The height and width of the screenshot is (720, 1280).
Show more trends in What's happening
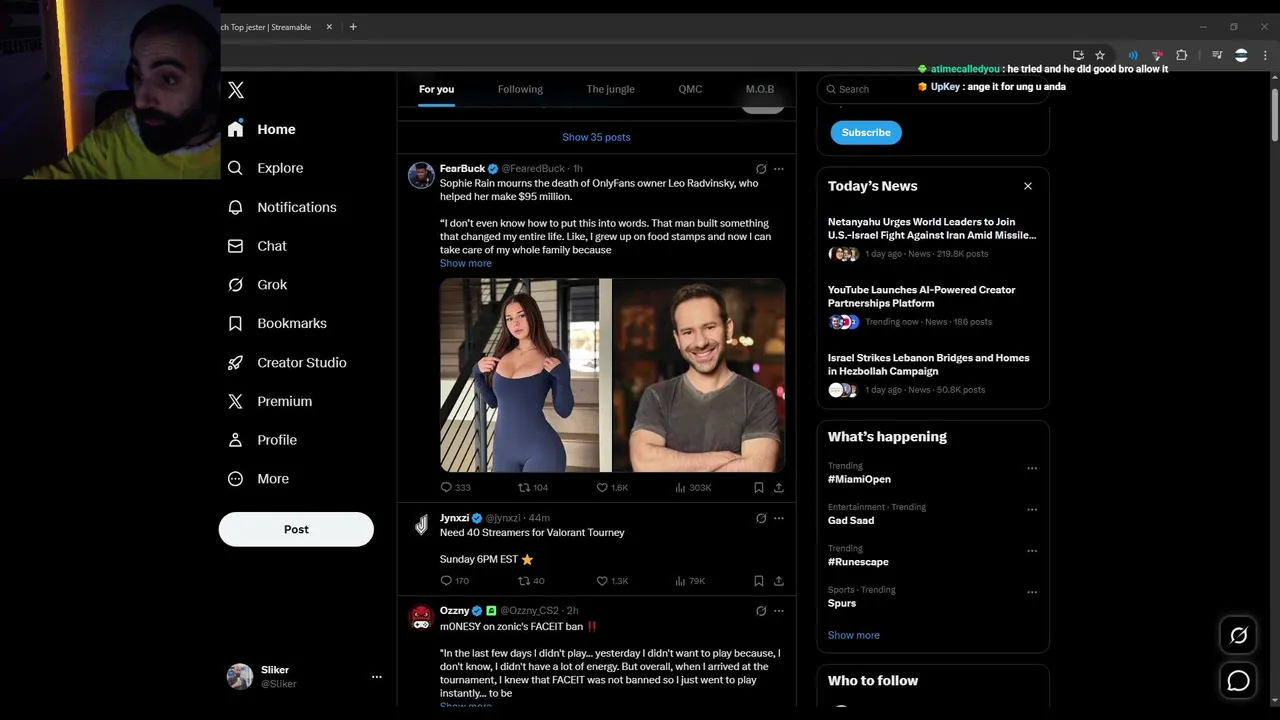pyautogui.click(x=854, y=635)
